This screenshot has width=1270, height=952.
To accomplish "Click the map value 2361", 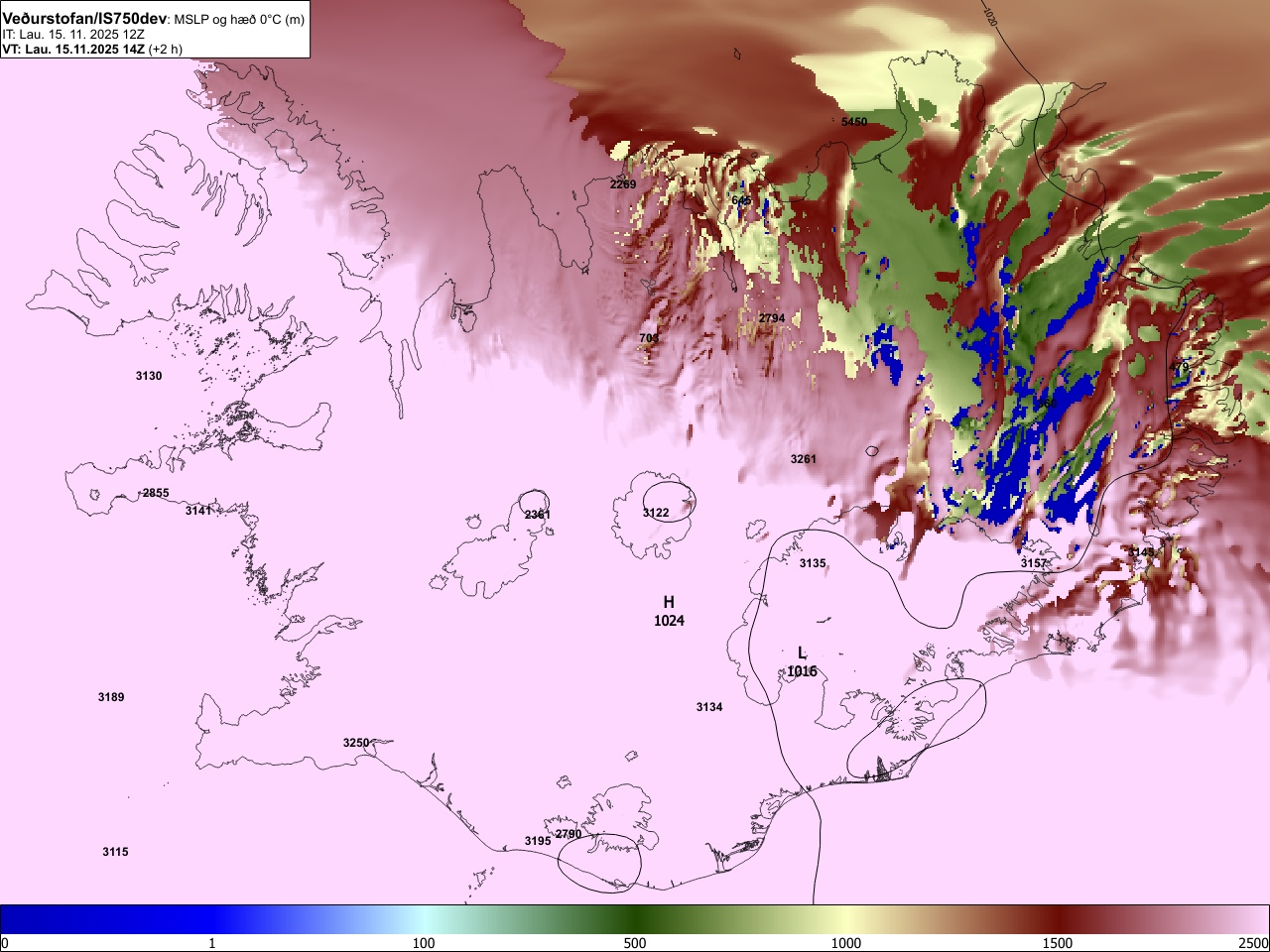I will tap(538, 515).
